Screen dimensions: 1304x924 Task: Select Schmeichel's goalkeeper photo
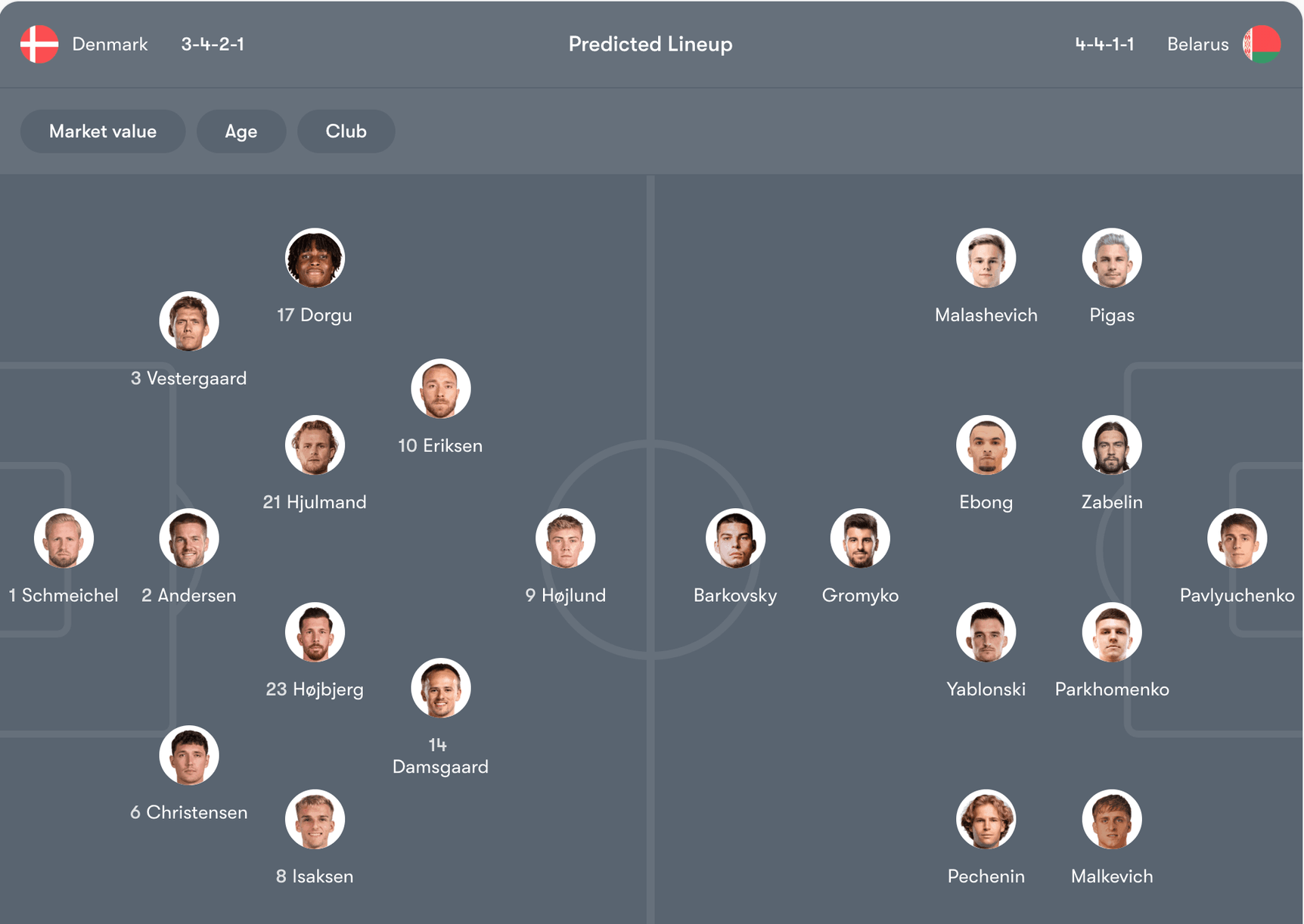[x=64, y=538]
